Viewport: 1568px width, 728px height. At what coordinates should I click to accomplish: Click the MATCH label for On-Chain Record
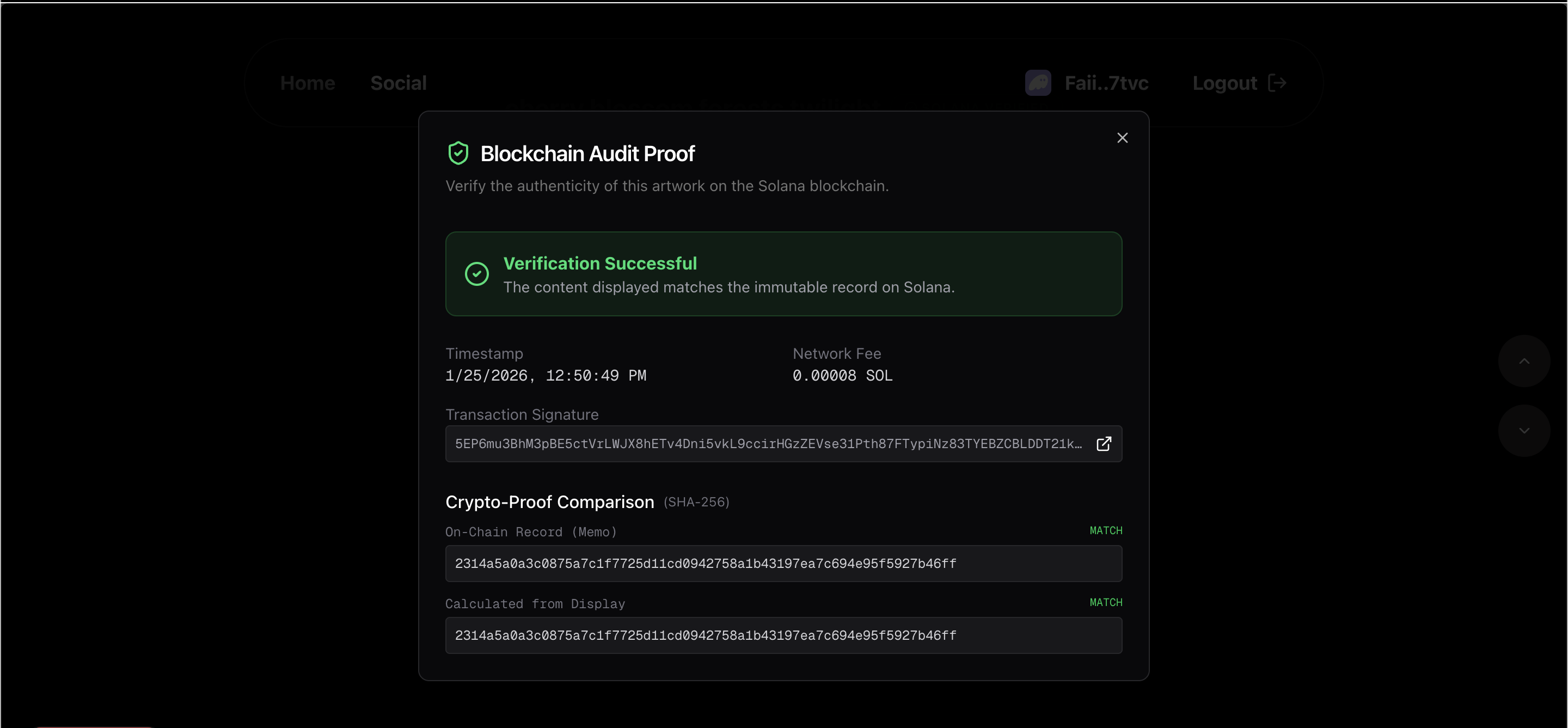click(1105, 531)
